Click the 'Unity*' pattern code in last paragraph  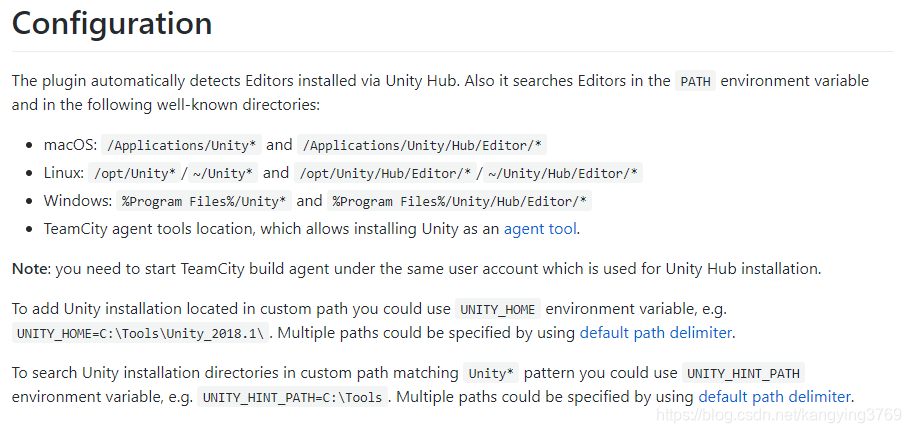[491, 374]
